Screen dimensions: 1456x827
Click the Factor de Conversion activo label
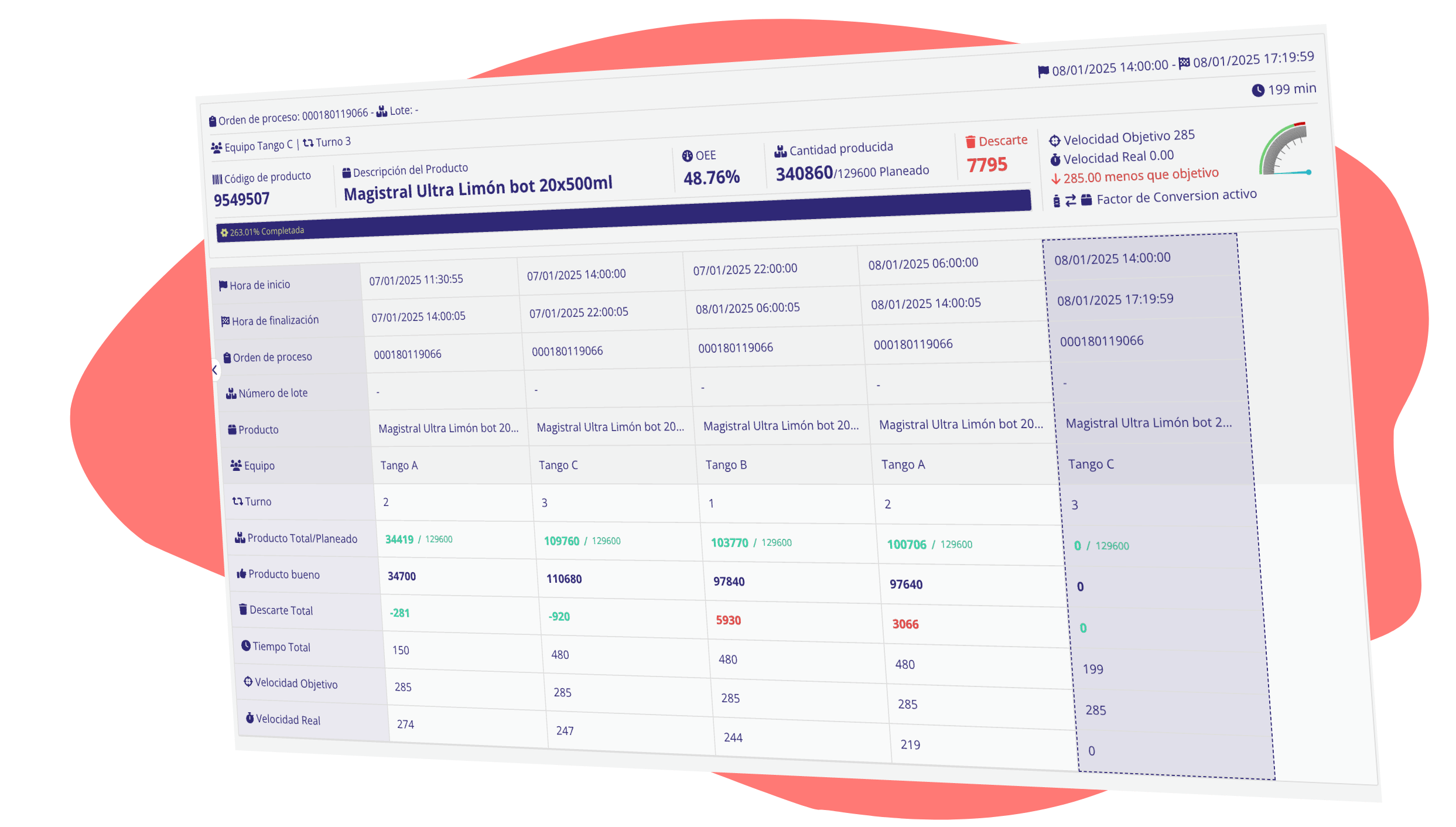[1177, 197]
